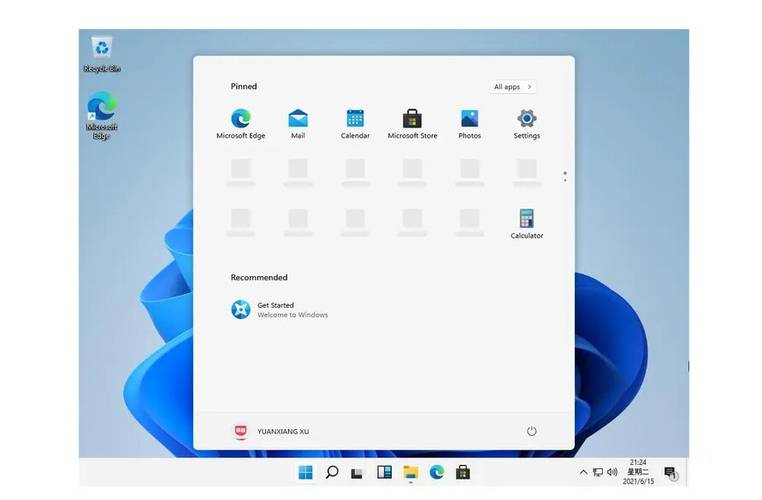Viewport: 762px width, 500px height.
Task: Open Microsoft Store from the taskbar
Action: pos(463,472)
